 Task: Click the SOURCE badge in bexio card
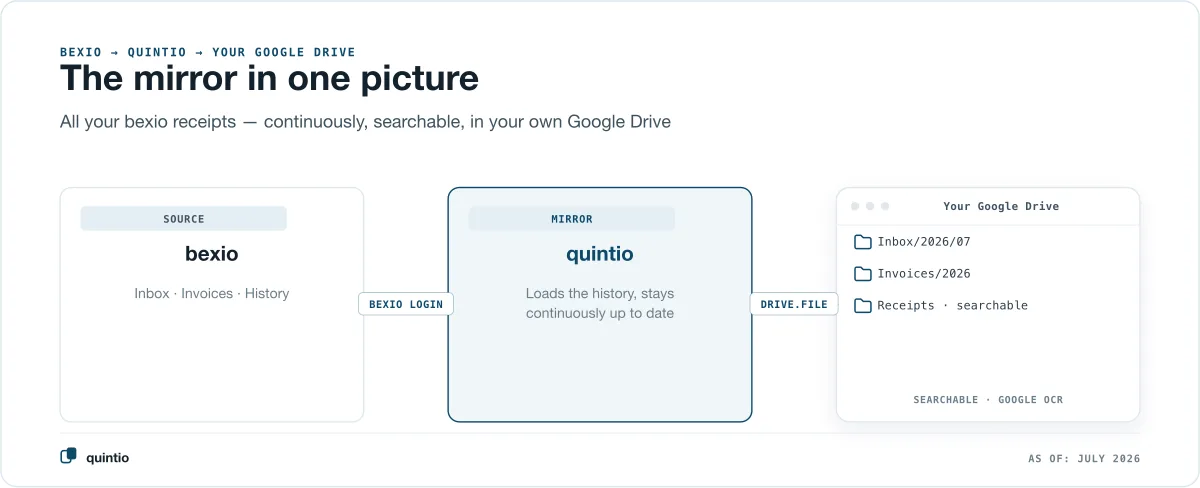point(184,219)
